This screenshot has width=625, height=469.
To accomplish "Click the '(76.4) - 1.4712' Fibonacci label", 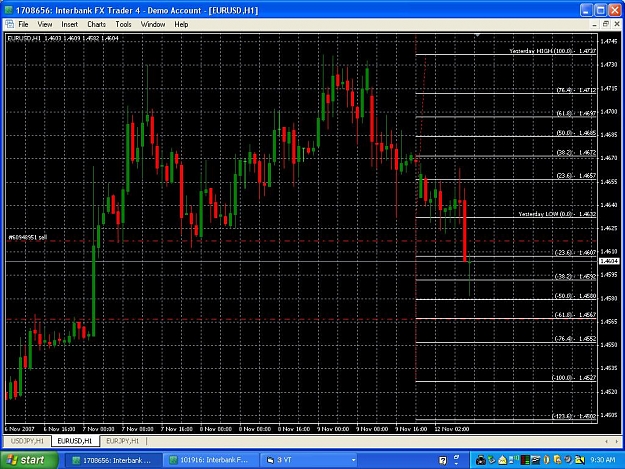I will (x=576, y=90).
